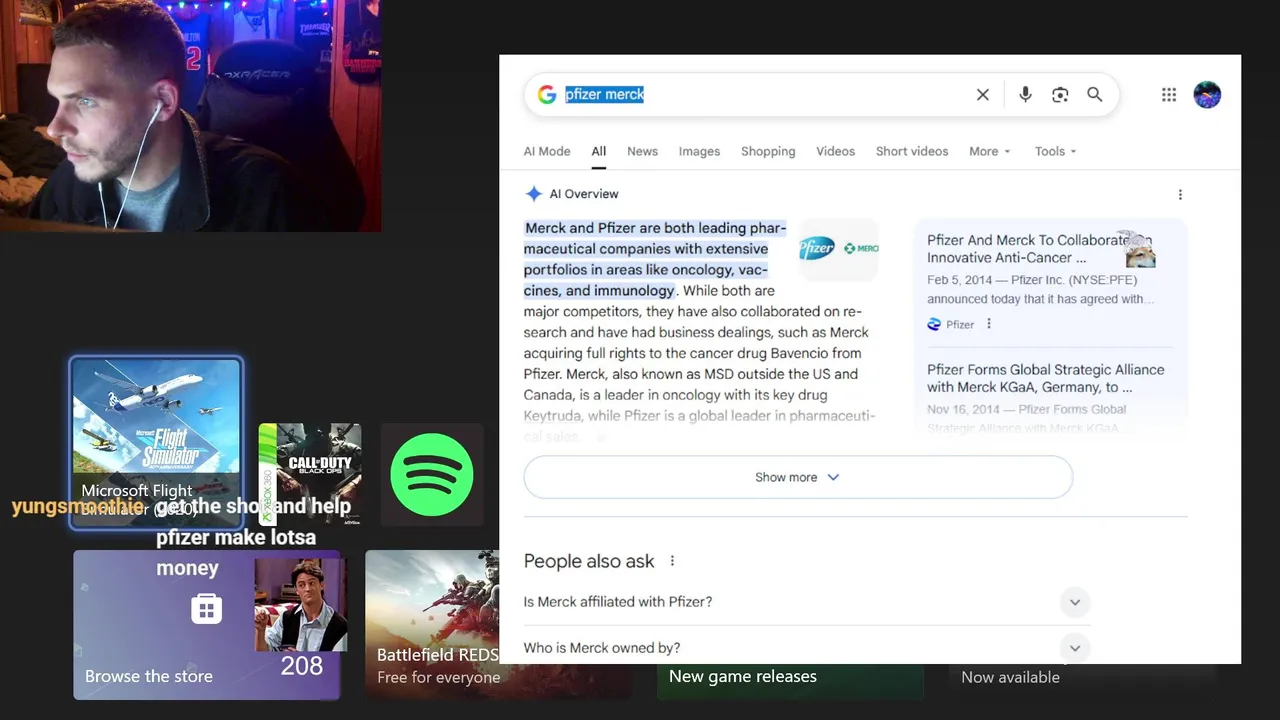Open 'Pfizer And Merck To Collaborate' article link
The image size is (1280, 720).
[x=1038, y=248]
